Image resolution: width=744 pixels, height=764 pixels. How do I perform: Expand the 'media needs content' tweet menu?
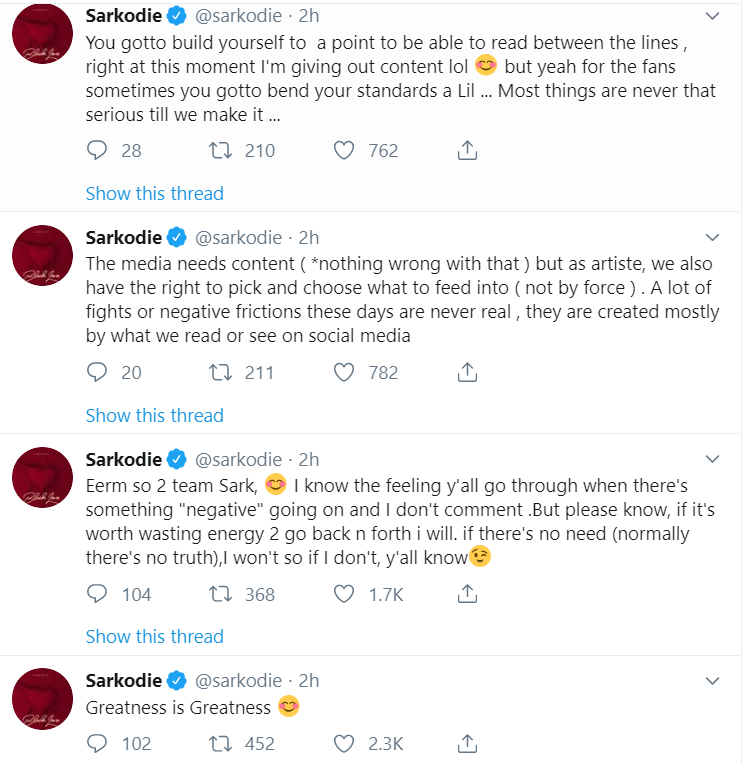coord(711,238)
